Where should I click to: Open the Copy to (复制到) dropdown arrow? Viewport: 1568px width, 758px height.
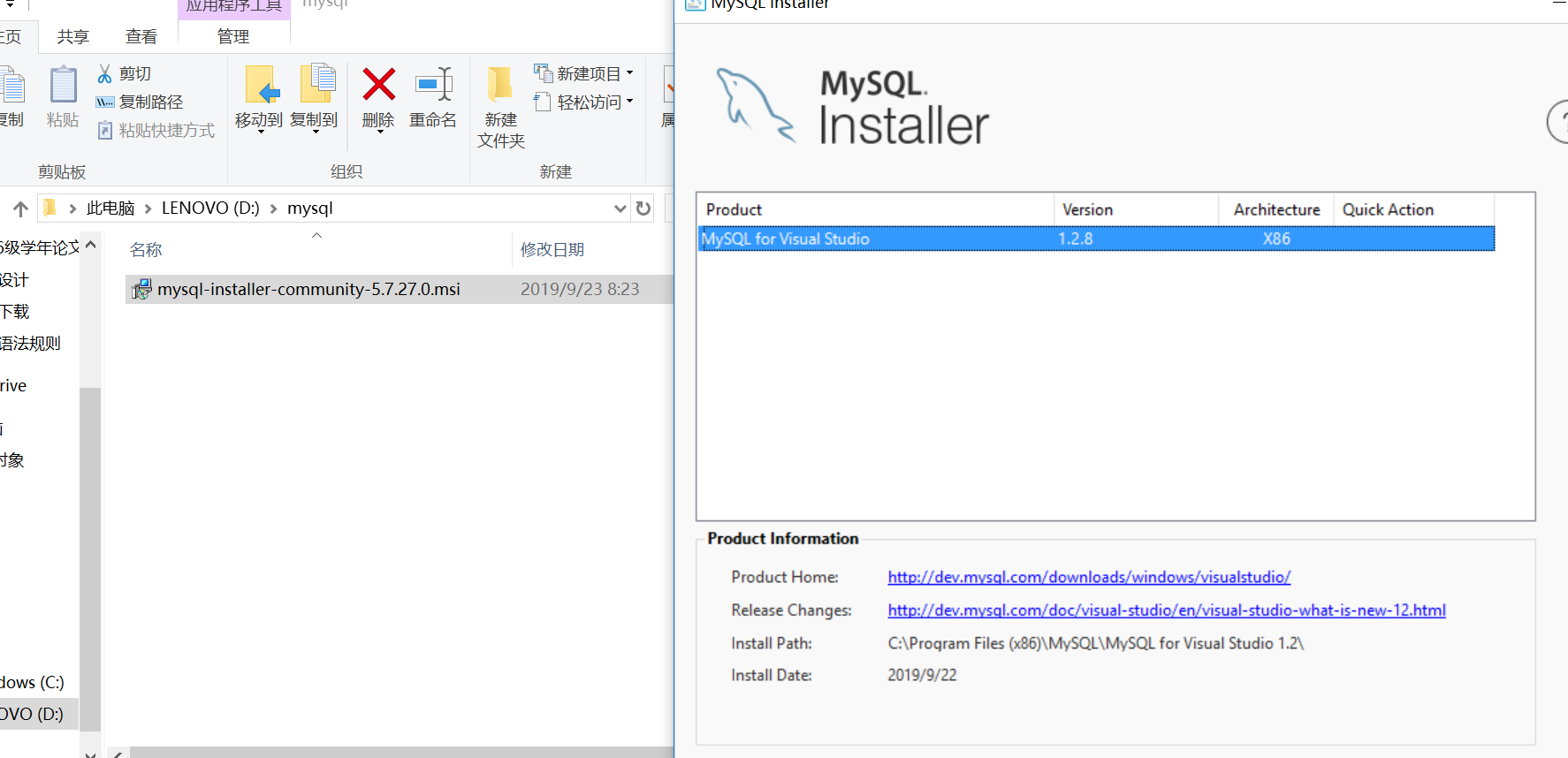click(317, 132)
